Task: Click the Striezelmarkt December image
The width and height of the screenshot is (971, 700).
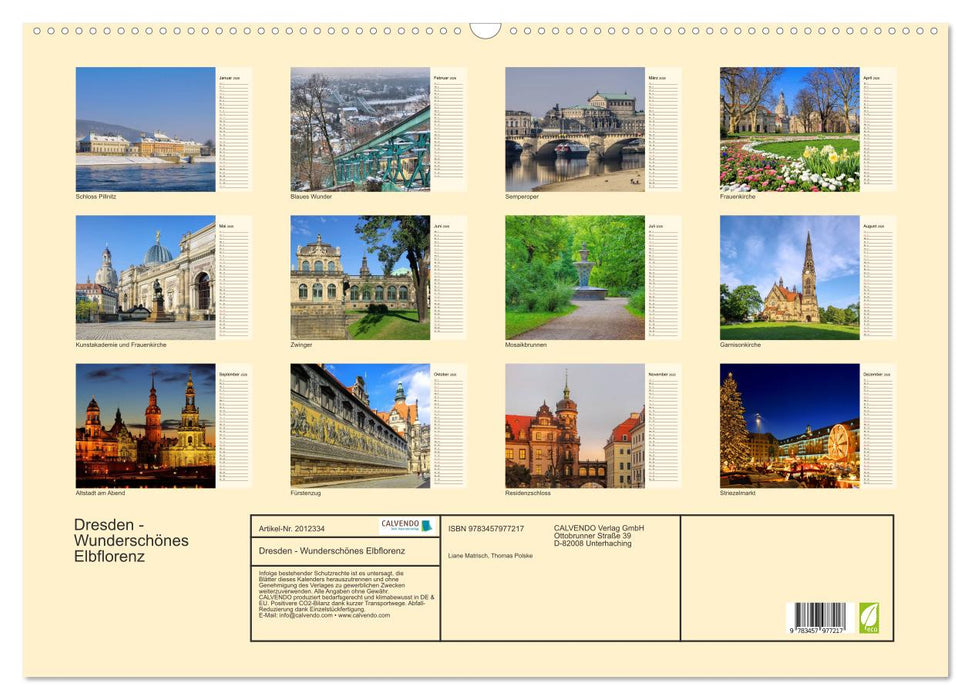Action: click(789, 424)
